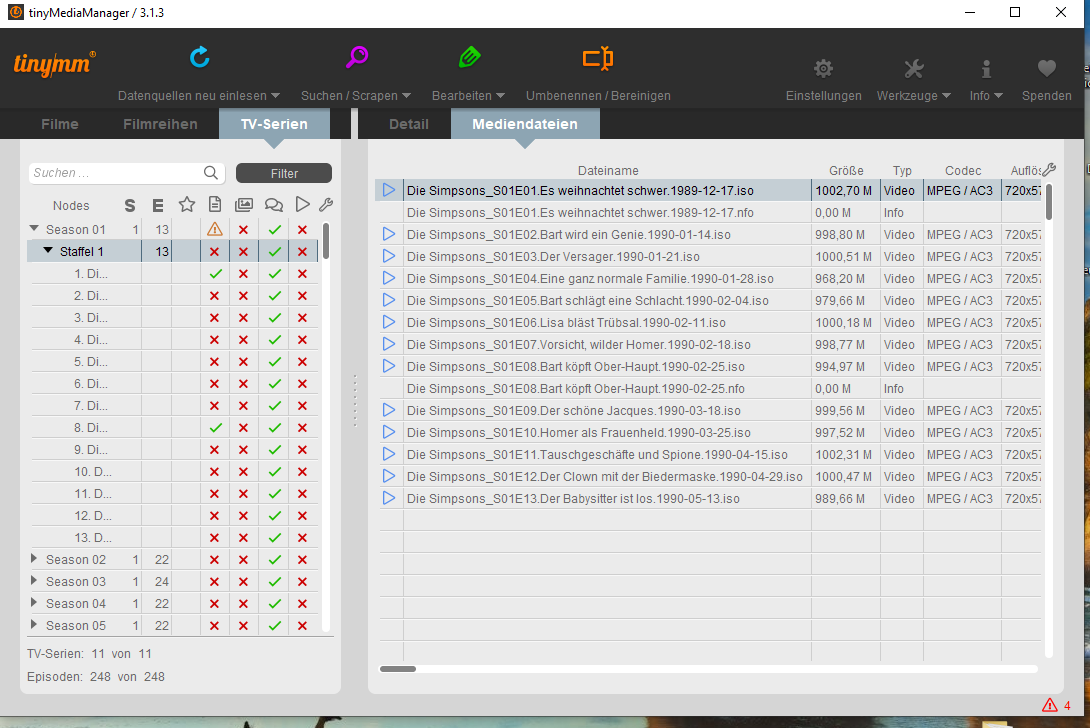Play S01E02 Bart wird ein Genie iso
Viewport: 1090px width, 728px height.
[x=389, y=234]
